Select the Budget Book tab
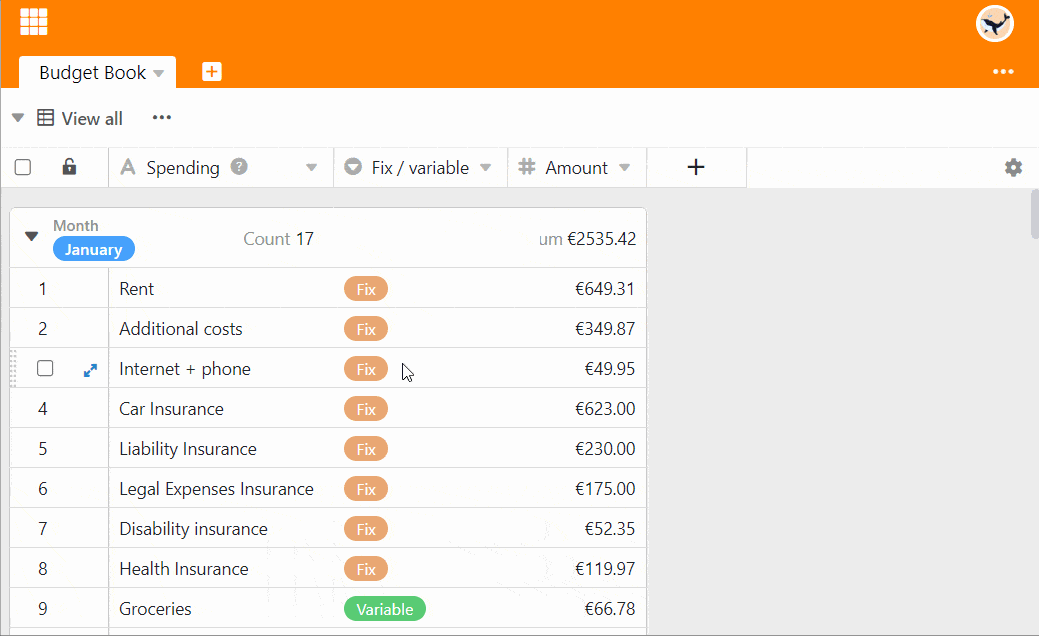1039x636 pixels. point(92,73)
